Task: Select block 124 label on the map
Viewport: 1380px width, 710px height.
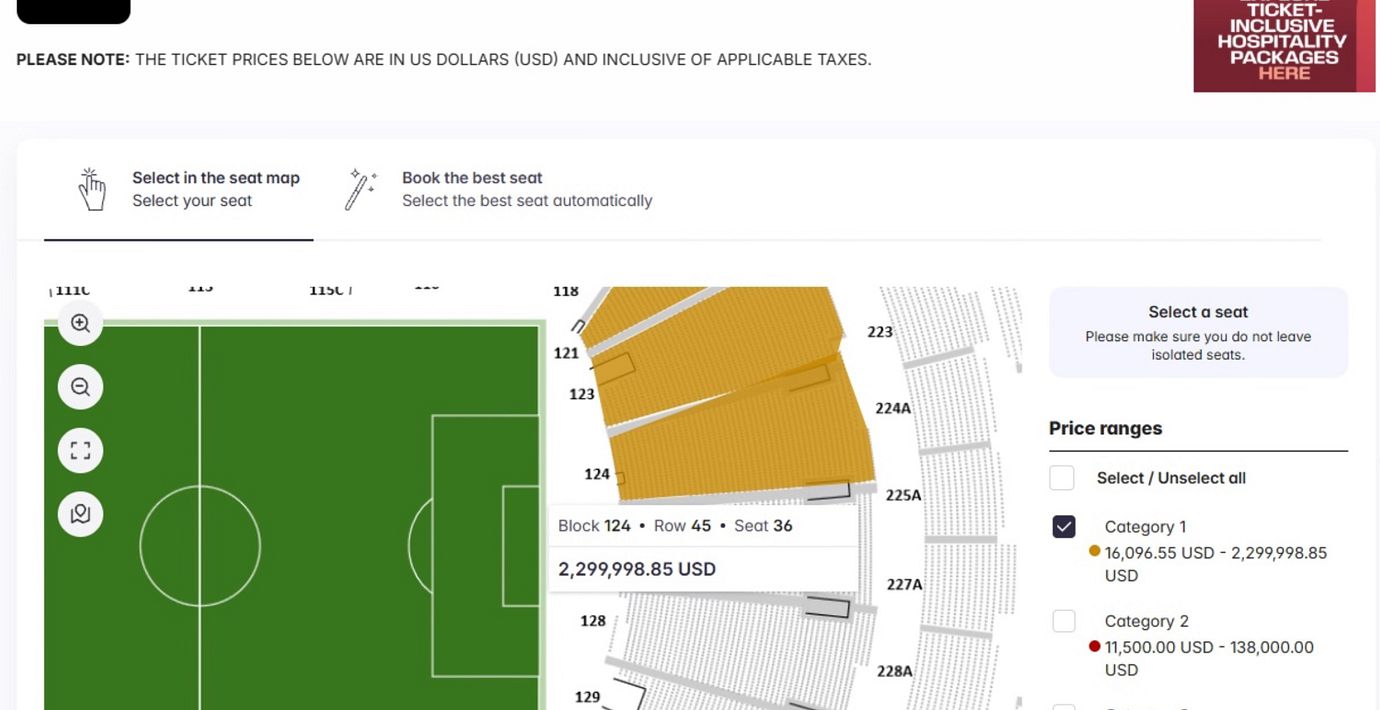Action: 597,474
